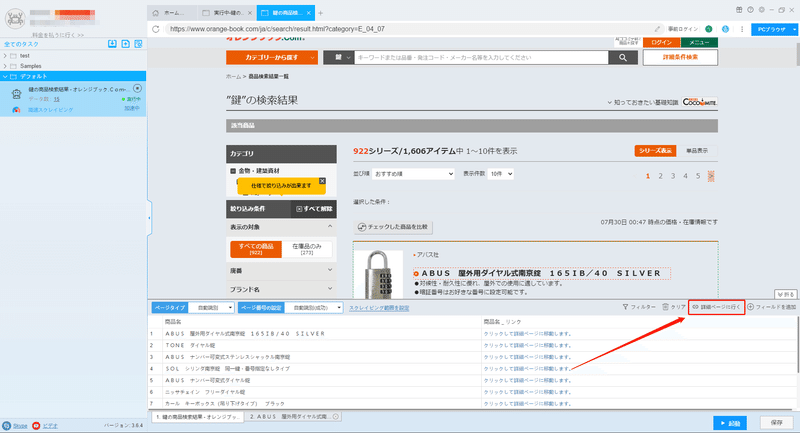The height and width of the screenshot is (433, 800).
Task: Click the robot icon of the 鍵の商品検索結果 task
Action: pos(16,93)
